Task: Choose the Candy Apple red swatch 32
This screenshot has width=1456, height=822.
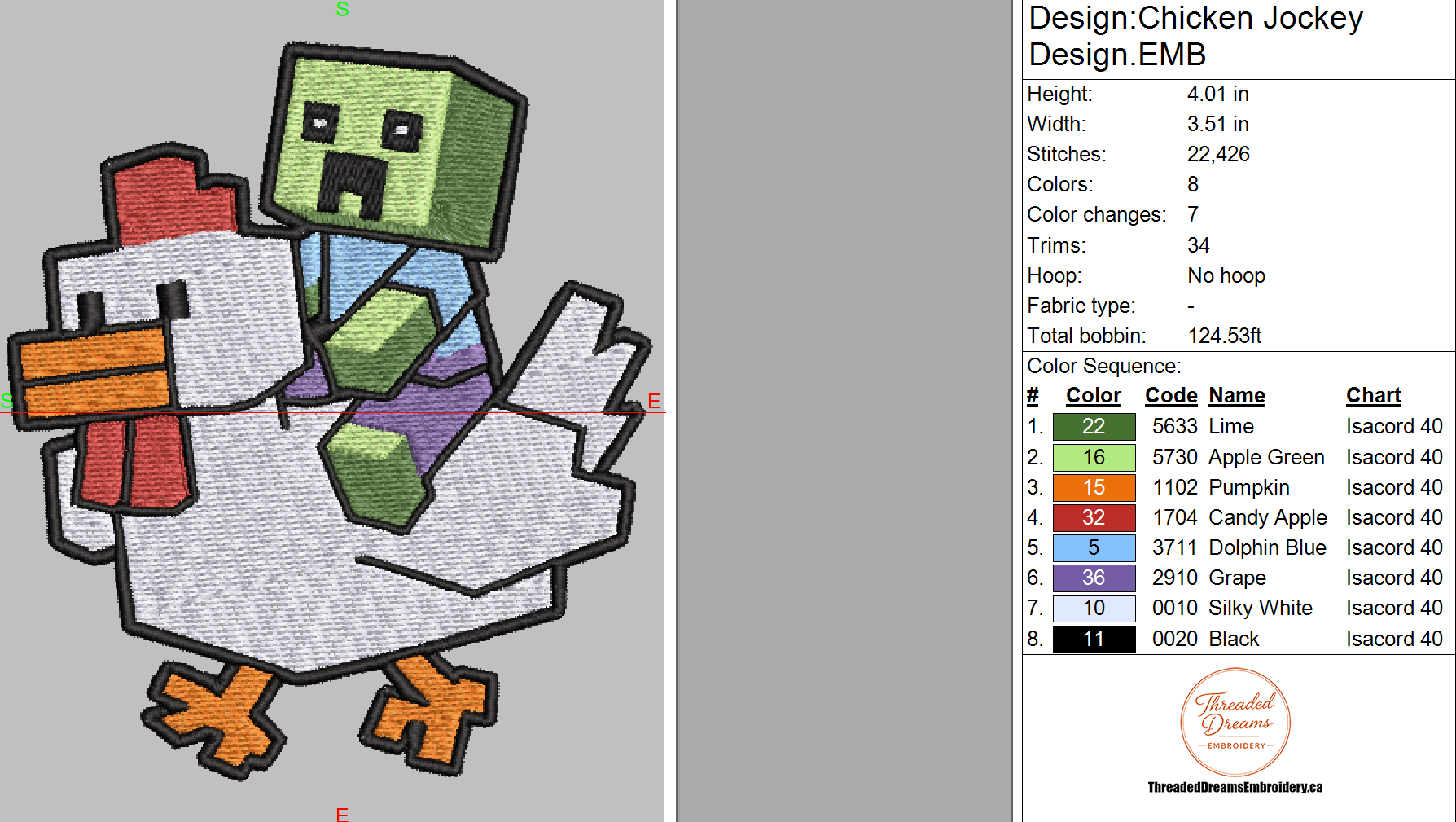Action: coord(1094,517)
